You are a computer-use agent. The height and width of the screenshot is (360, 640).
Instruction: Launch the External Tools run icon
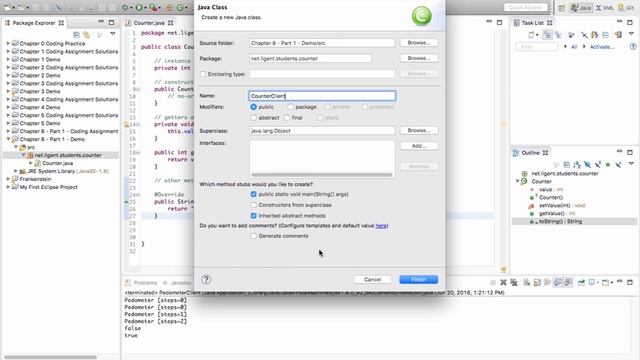(153, 7)
